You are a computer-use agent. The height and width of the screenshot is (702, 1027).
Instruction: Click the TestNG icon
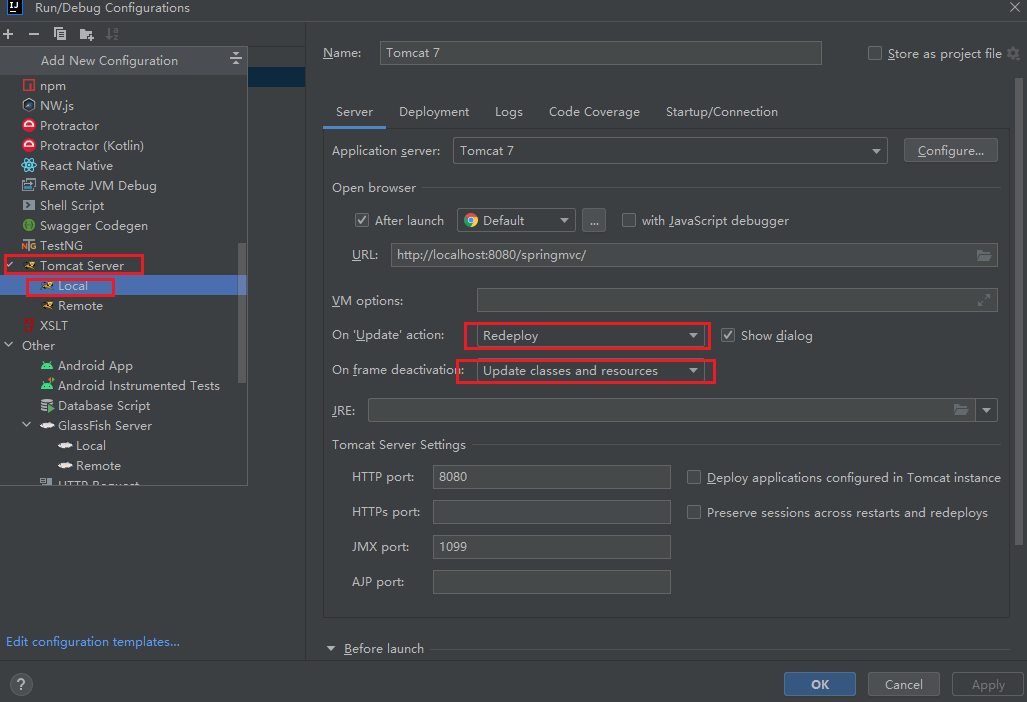(29, 246)
